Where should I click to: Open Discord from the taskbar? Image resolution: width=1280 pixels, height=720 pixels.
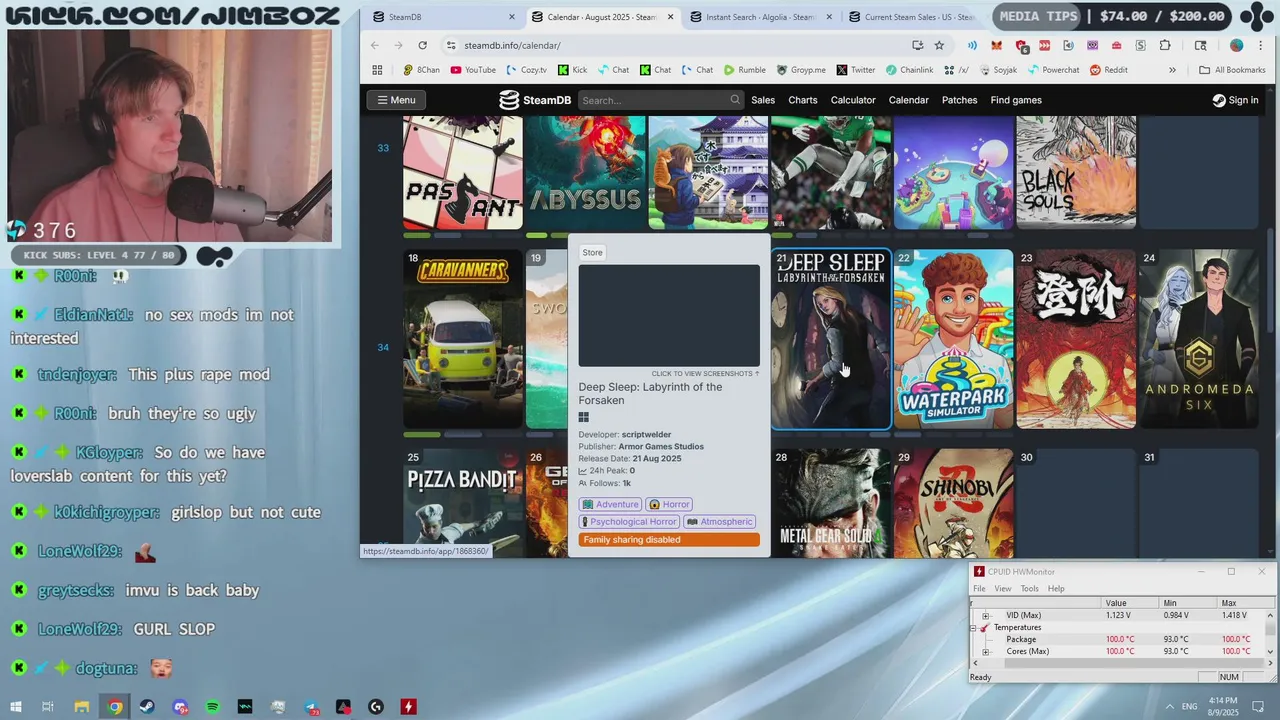pyautogui.click(x=180, y=707)
